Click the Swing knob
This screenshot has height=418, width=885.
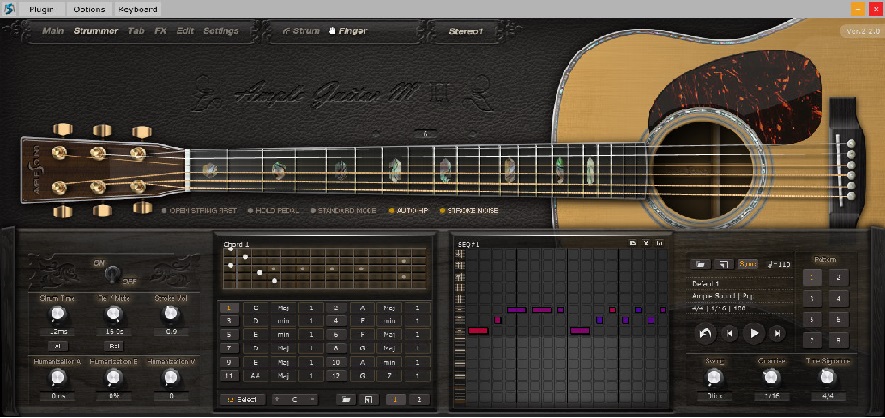(x=715, y=377)
